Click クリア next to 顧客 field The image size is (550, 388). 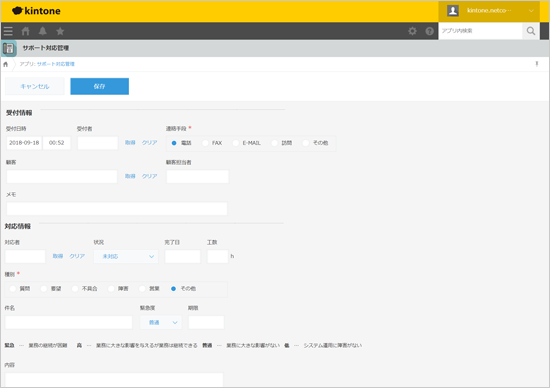[149, 176]
